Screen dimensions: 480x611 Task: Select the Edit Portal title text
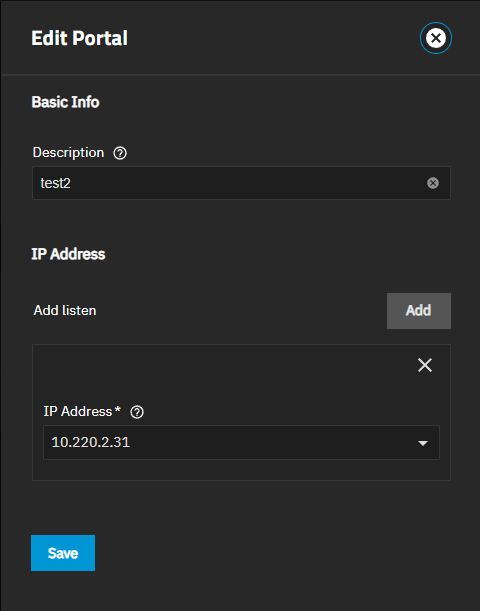click(79, 38)
